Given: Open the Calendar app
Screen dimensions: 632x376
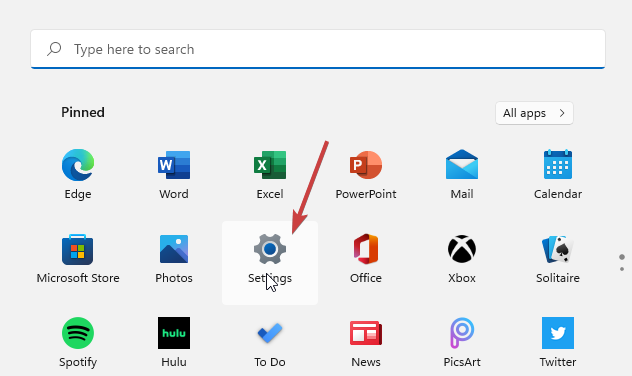Looking at the screenshot, I should point(558,164).
